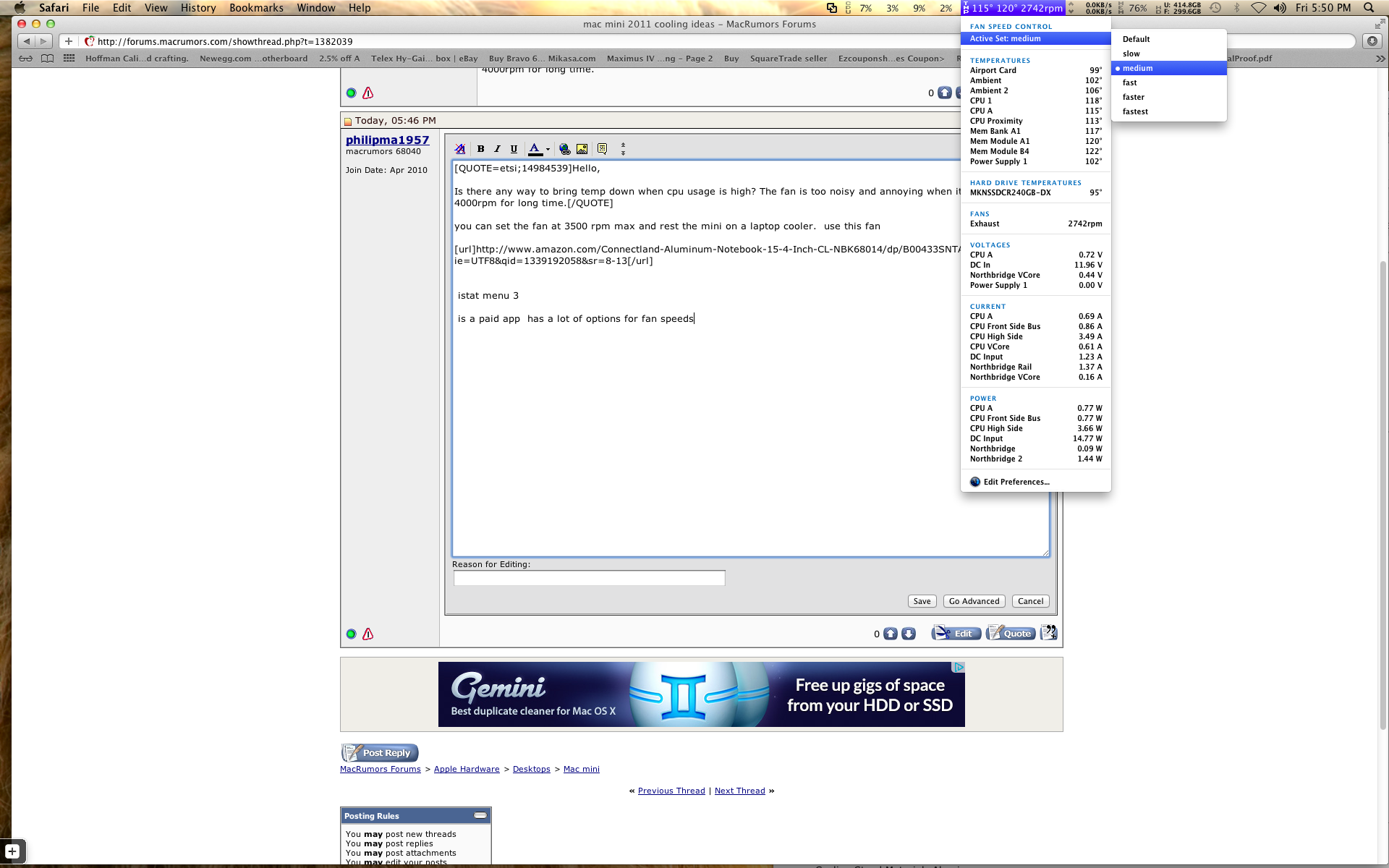Select the Default fan speed set
1389x868 pixels.
click(1169, 39)
